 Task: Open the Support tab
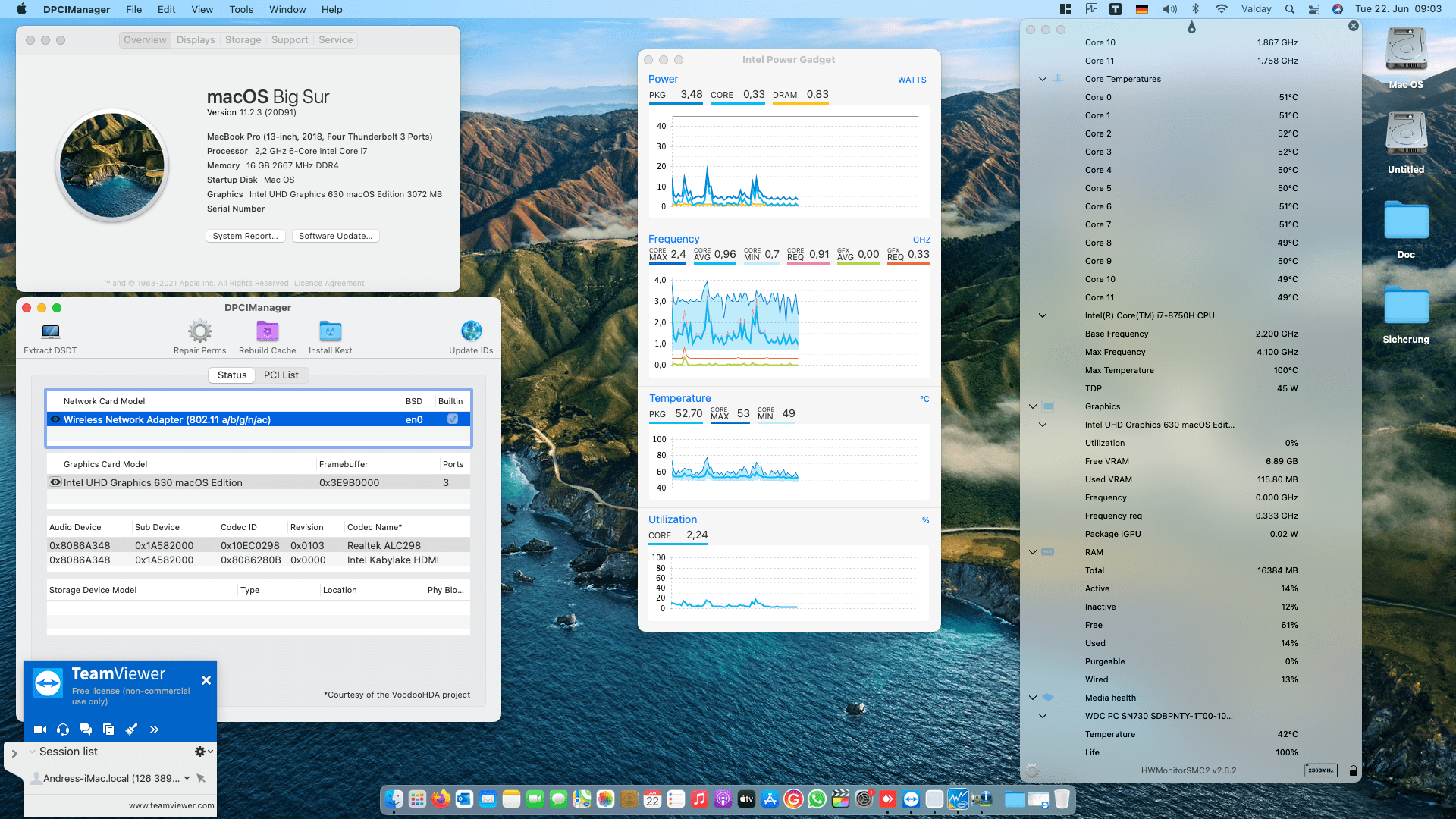tap(290, 40)
